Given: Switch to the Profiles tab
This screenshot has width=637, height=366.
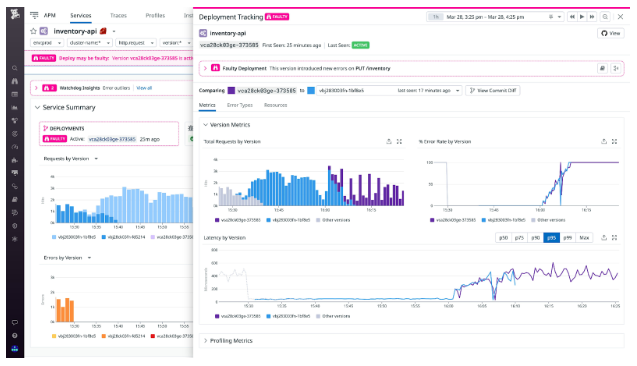Looking at the screenshot, I should [155, 15].
